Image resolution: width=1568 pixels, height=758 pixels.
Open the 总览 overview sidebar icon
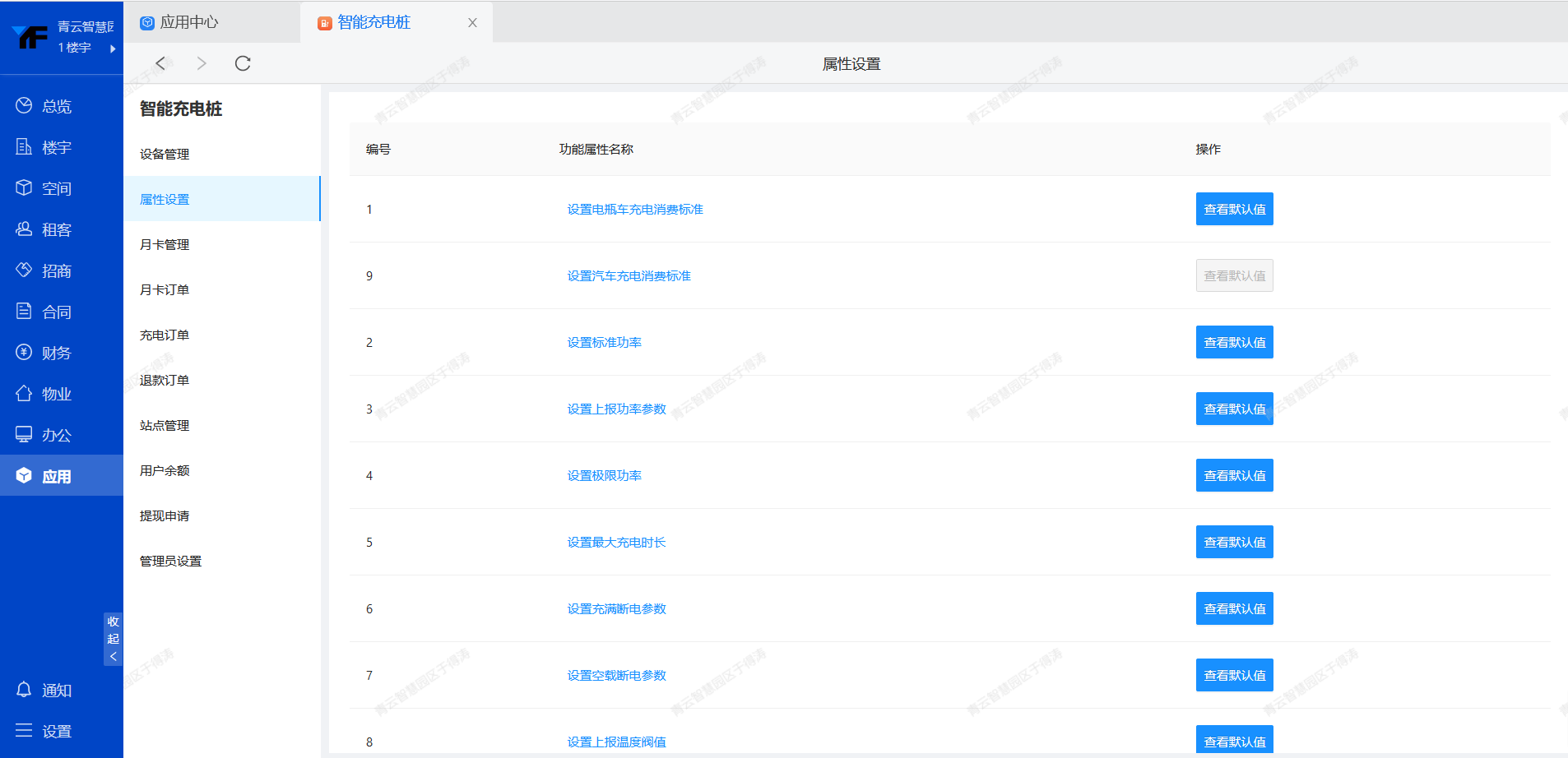pos(24,105)
